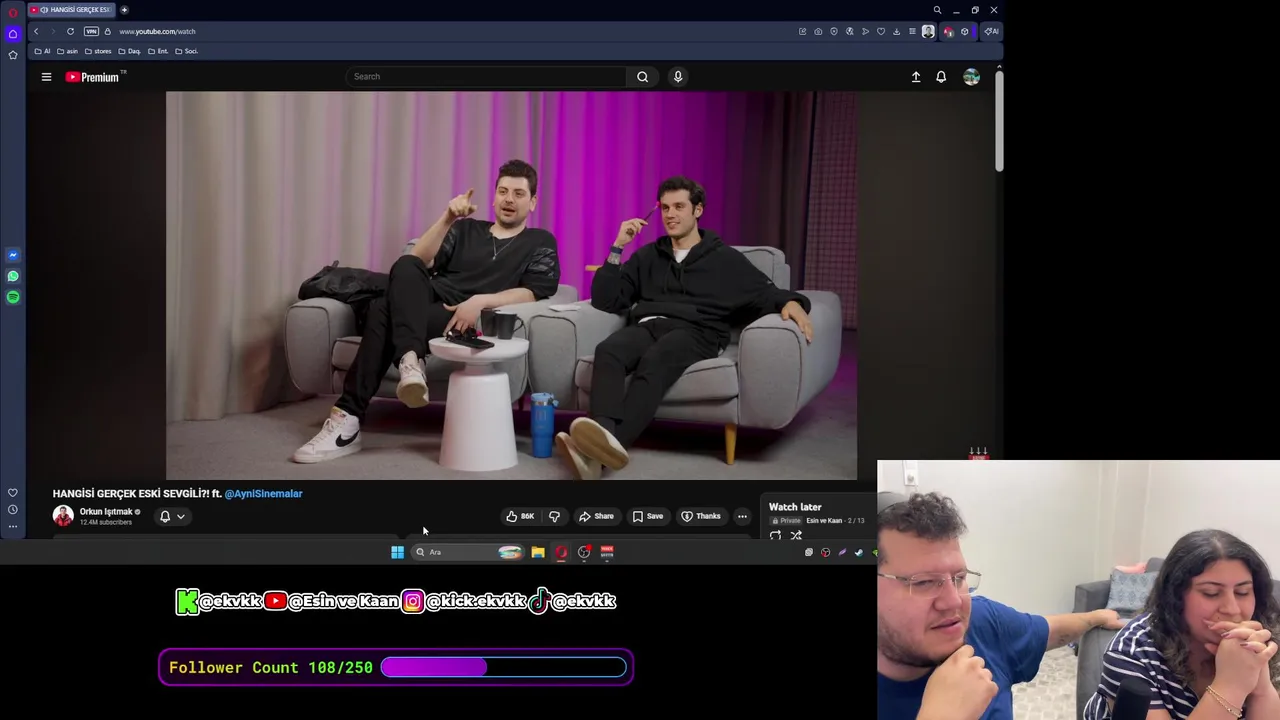This screenshot has width=1280, height=720.
Task: Open the stores bookmarks folder
Action: [x=98, y=51]
